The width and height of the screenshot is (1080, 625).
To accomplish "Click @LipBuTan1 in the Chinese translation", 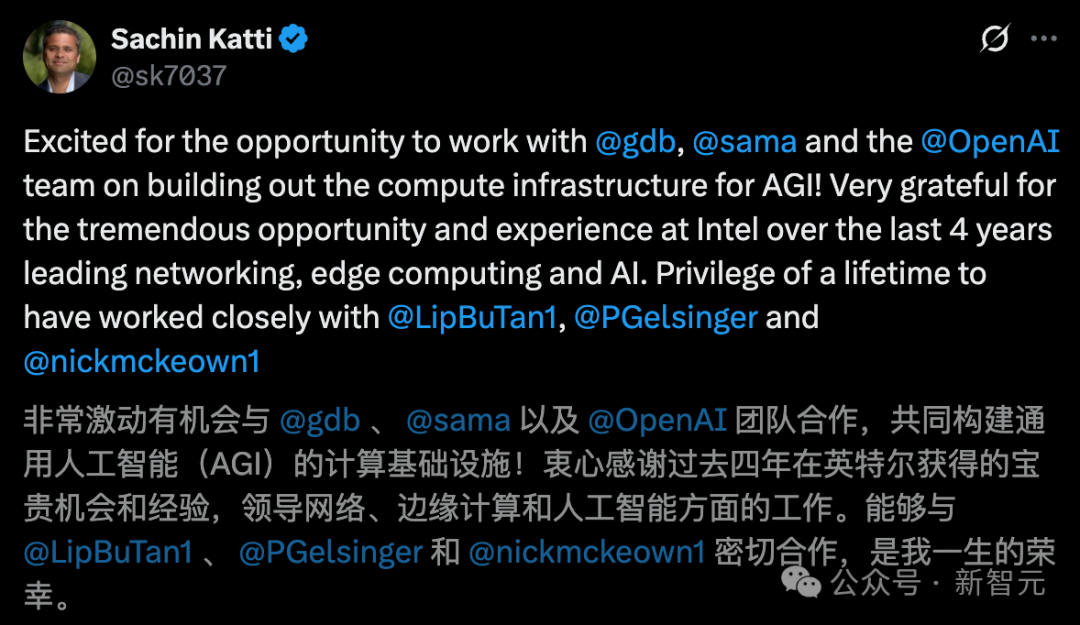I will (107, 552).
